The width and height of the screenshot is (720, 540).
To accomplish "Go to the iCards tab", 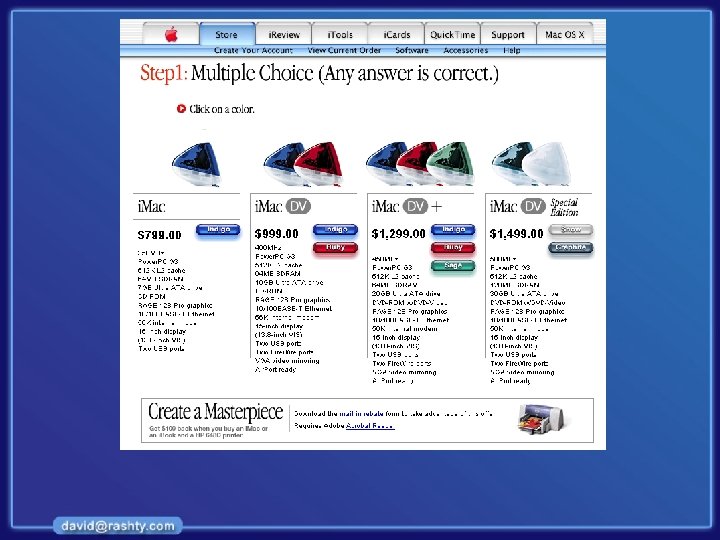I will tap(396, 34).
